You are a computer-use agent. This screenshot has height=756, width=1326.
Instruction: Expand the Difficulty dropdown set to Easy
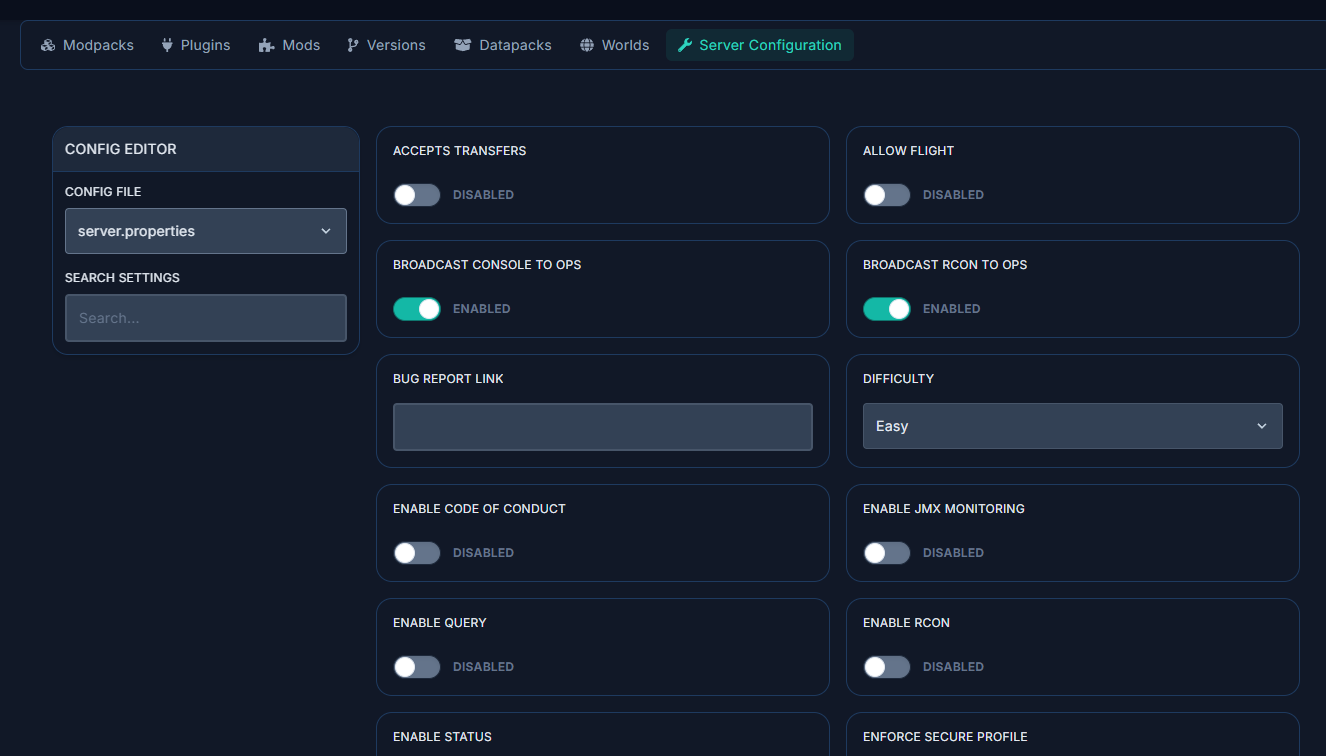1072,426
